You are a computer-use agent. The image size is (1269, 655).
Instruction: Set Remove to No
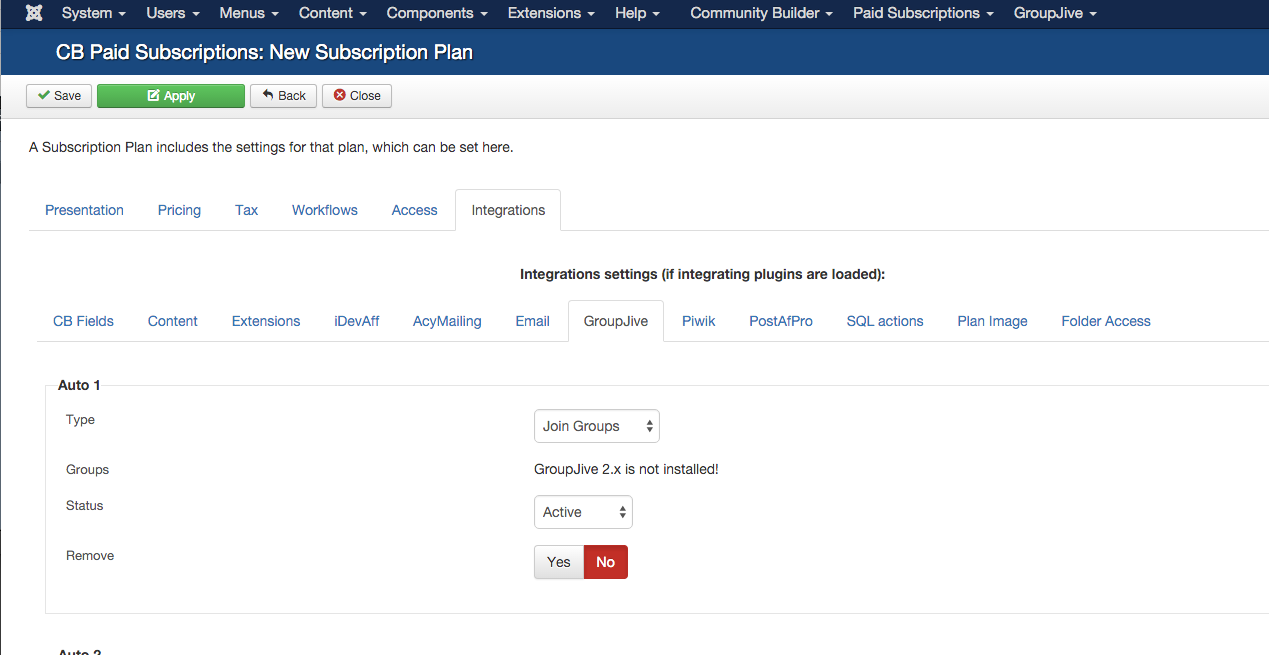(x=605, y=562)
